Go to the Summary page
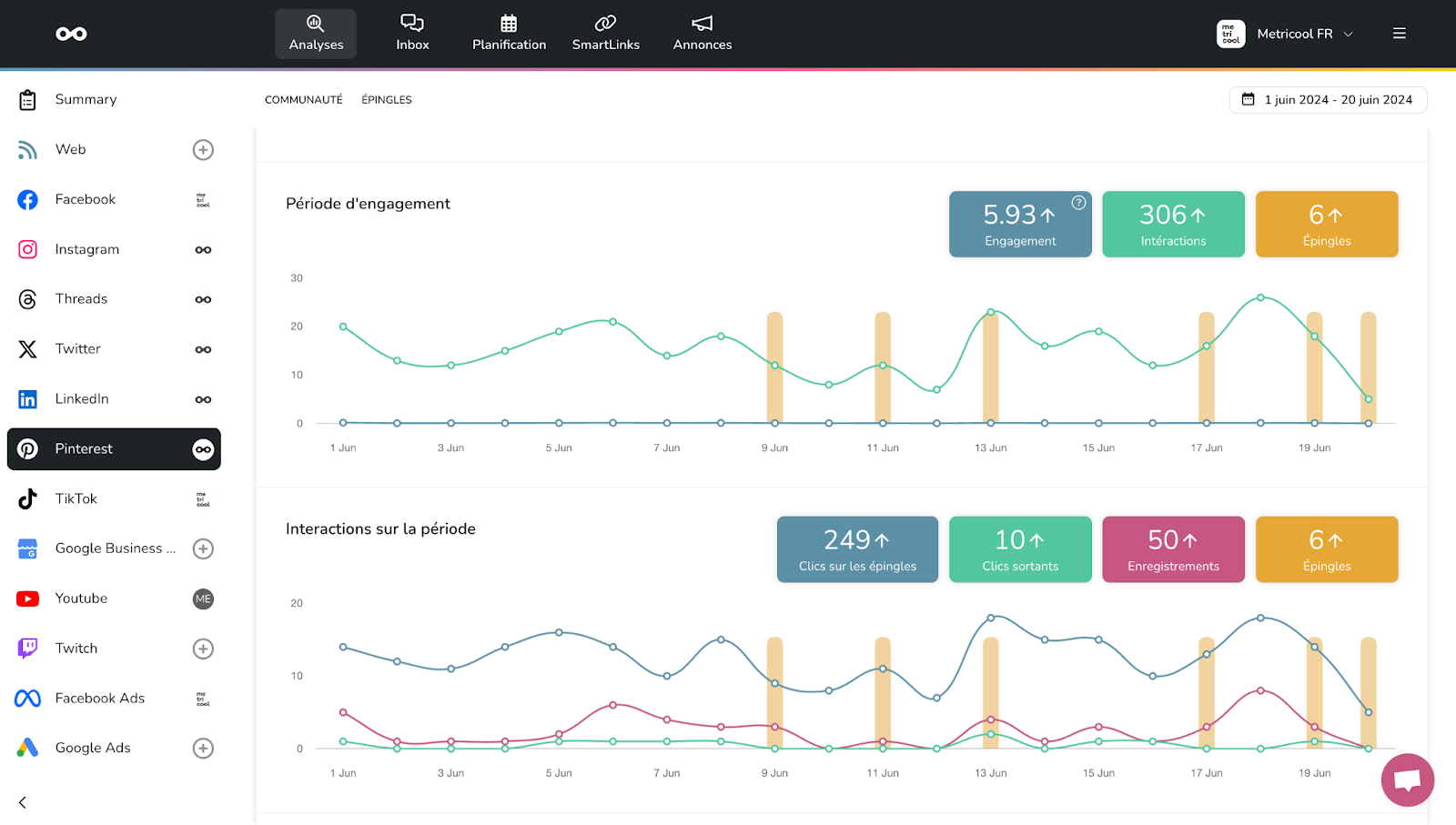Viewport: 1456px width, 825px height. pos(86,99)
